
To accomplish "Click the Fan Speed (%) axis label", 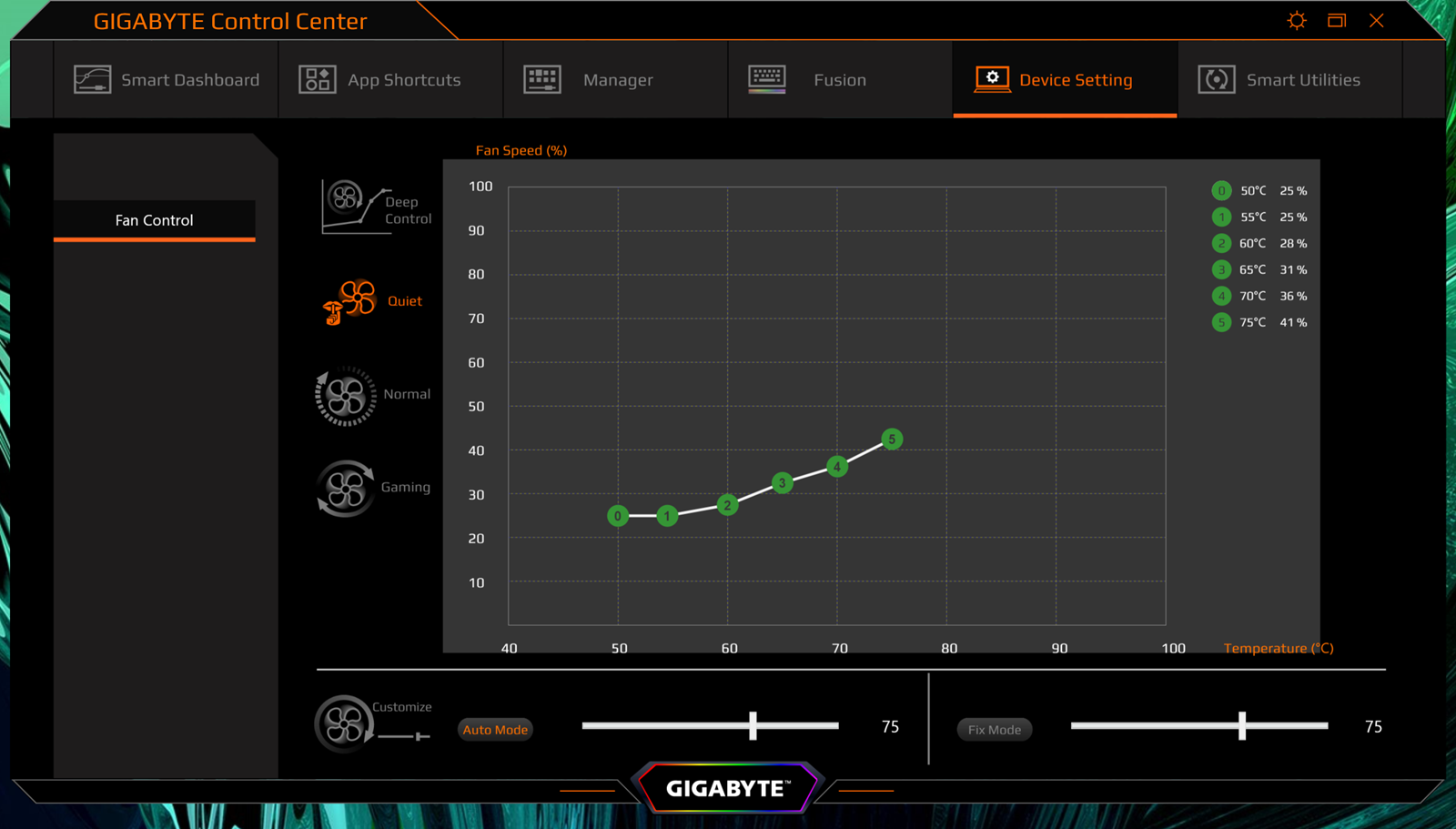I will click(x=521, y=150).
